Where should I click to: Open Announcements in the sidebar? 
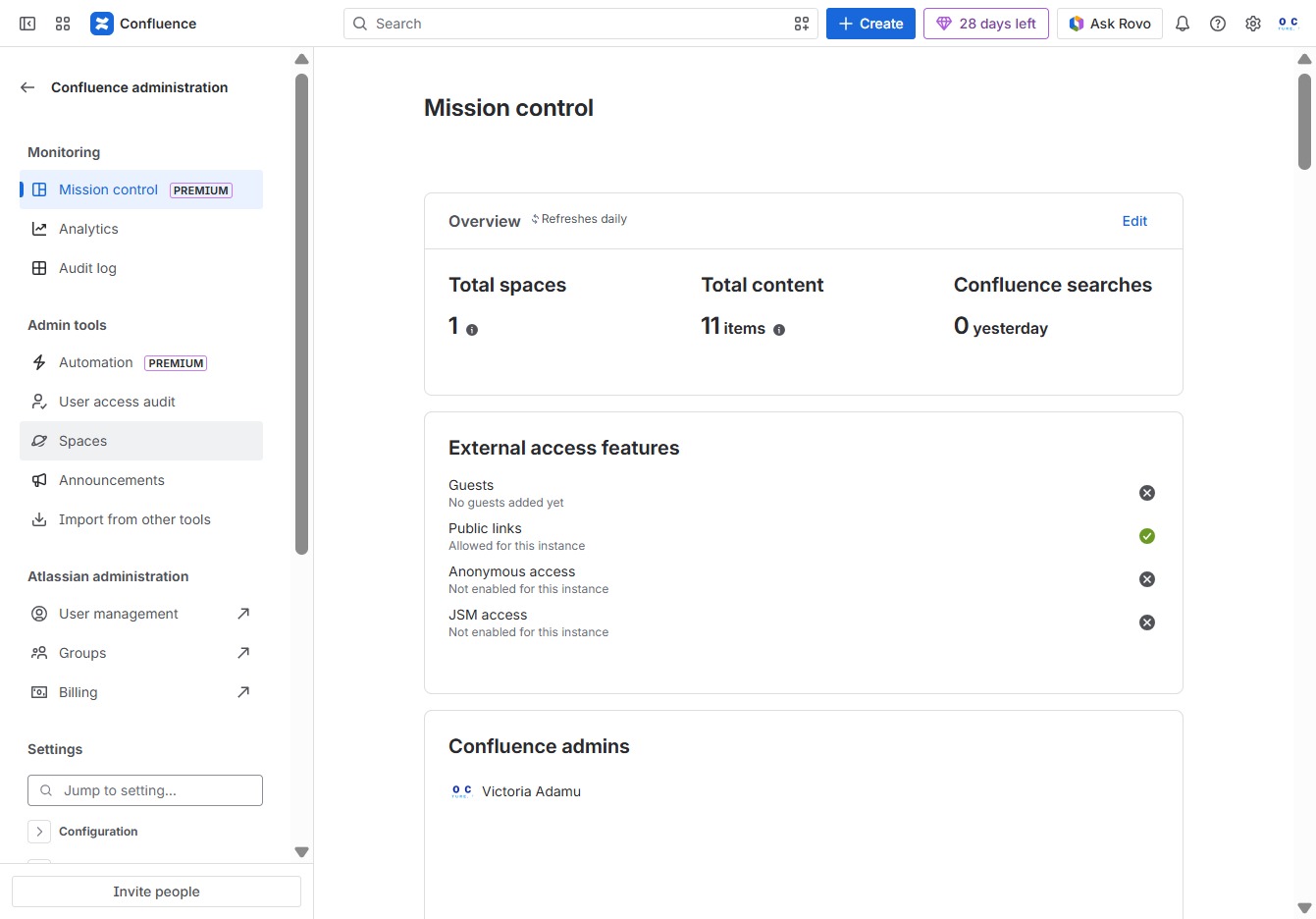pyautogui.click(x=141, y=480)
